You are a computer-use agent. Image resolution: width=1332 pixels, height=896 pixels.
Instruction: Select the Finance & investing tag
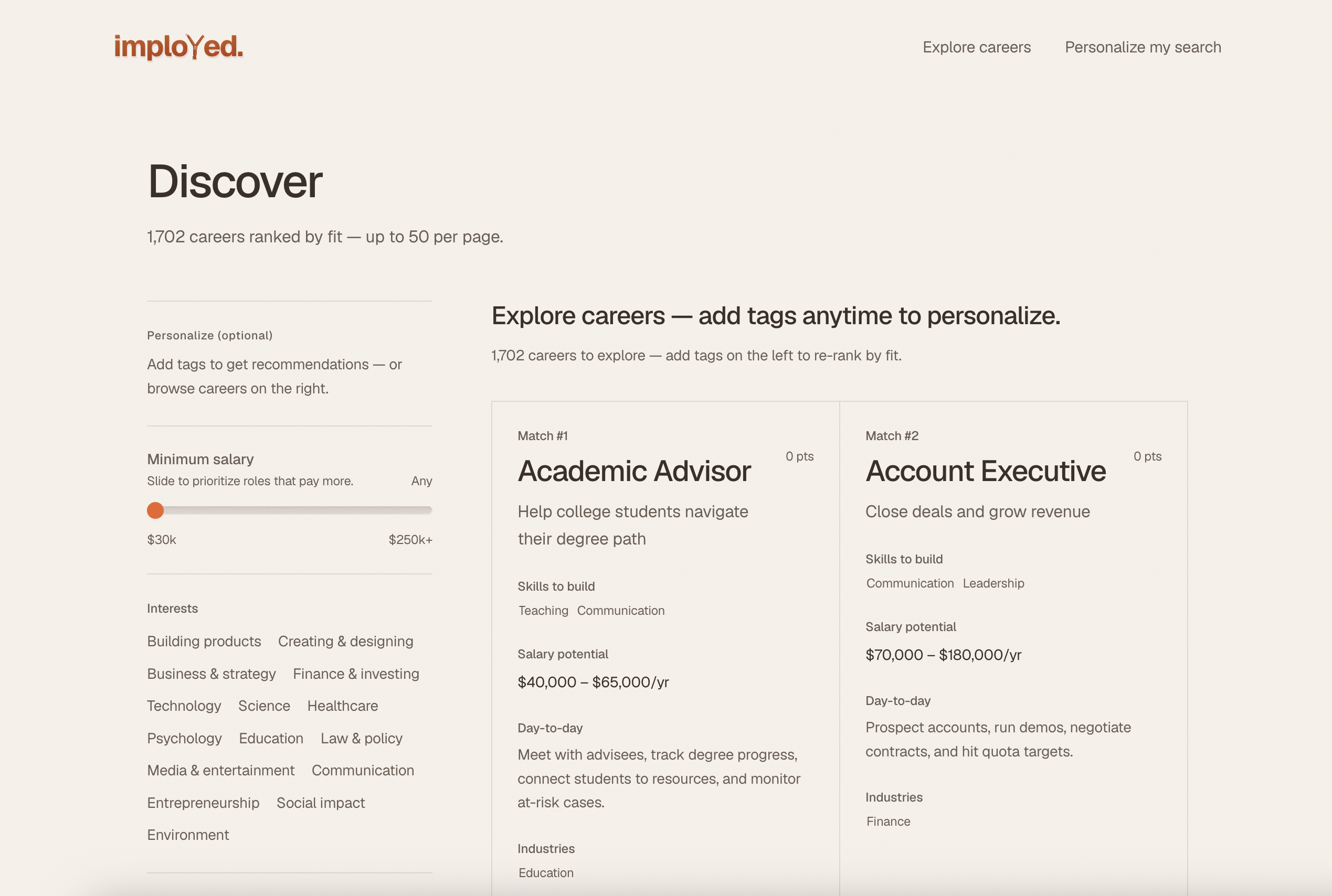pyautogui.click(x=356, y=674)
